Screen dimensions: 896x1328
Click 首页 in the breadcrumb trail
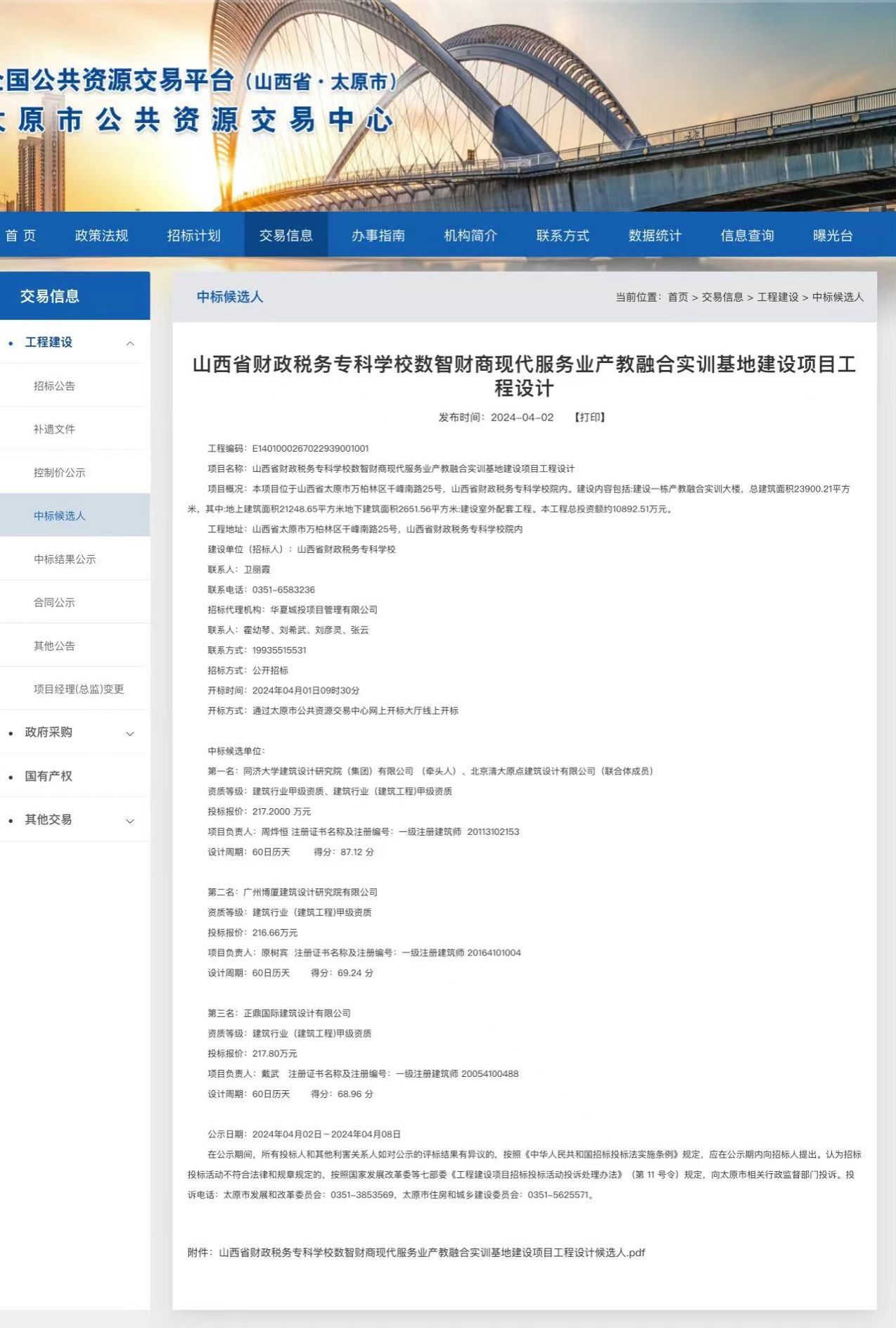click(x=678, y=298)
